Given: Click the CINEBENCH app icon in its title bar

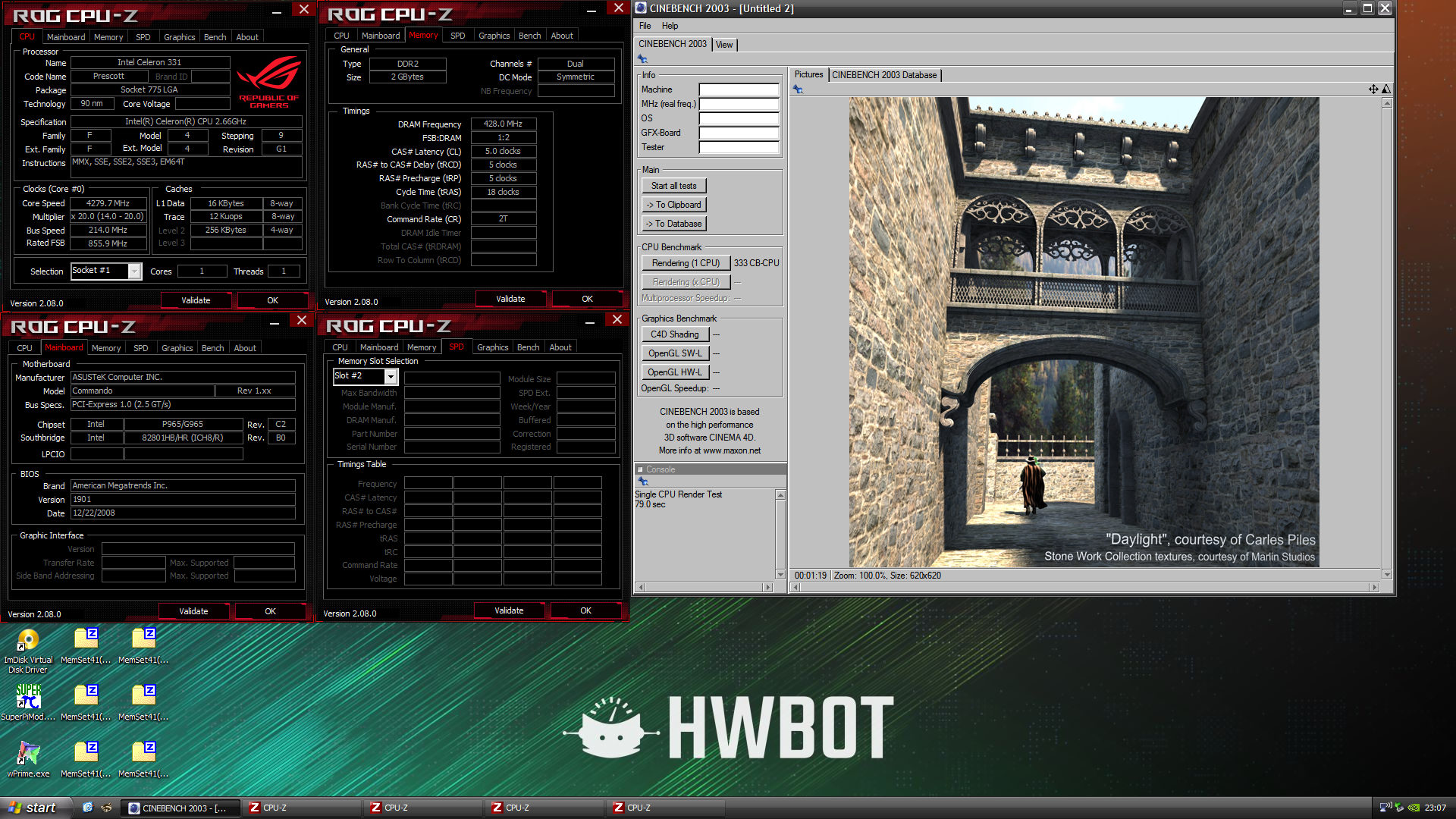Looking at the screenshot, I should point(642,8).
